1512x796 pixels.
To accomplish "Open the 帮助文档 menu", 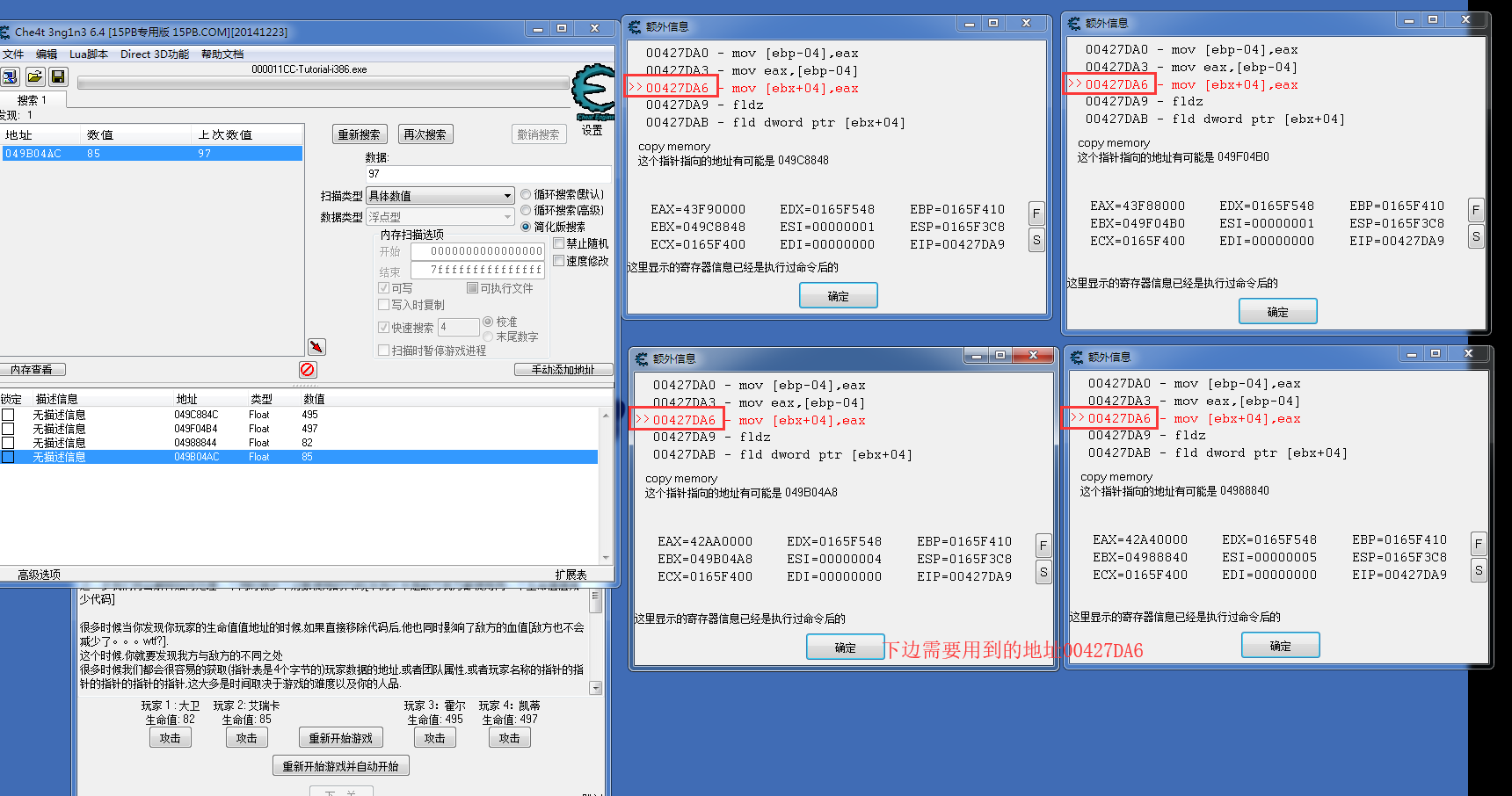I will coord(222,54).
